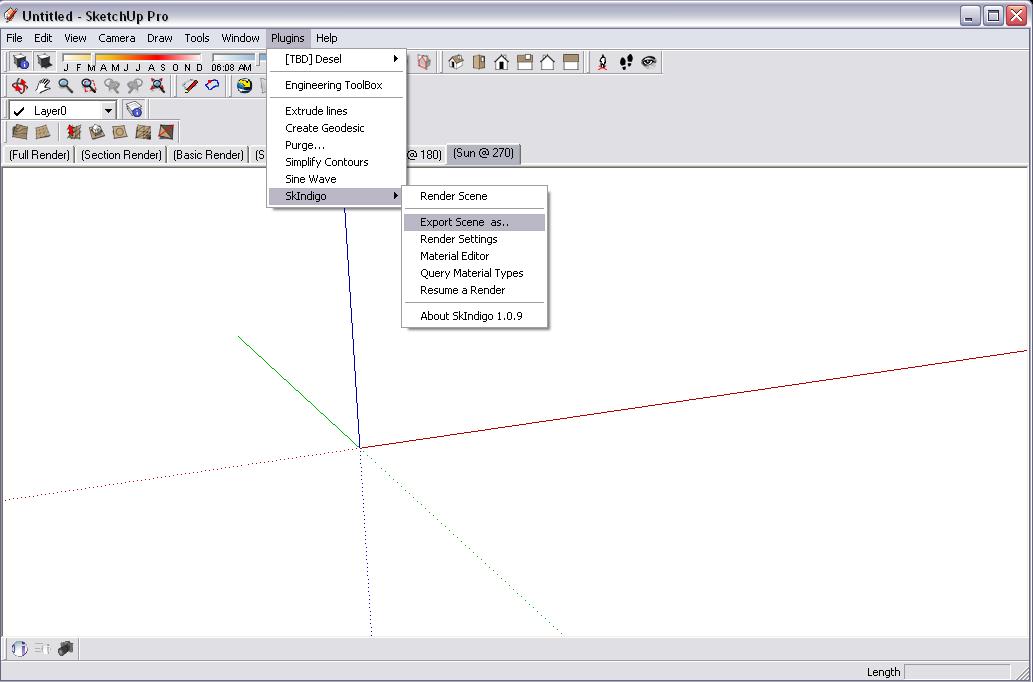Select the Position Camera tool
This screenshot has height=682, width=1033.
click(602, 62)
